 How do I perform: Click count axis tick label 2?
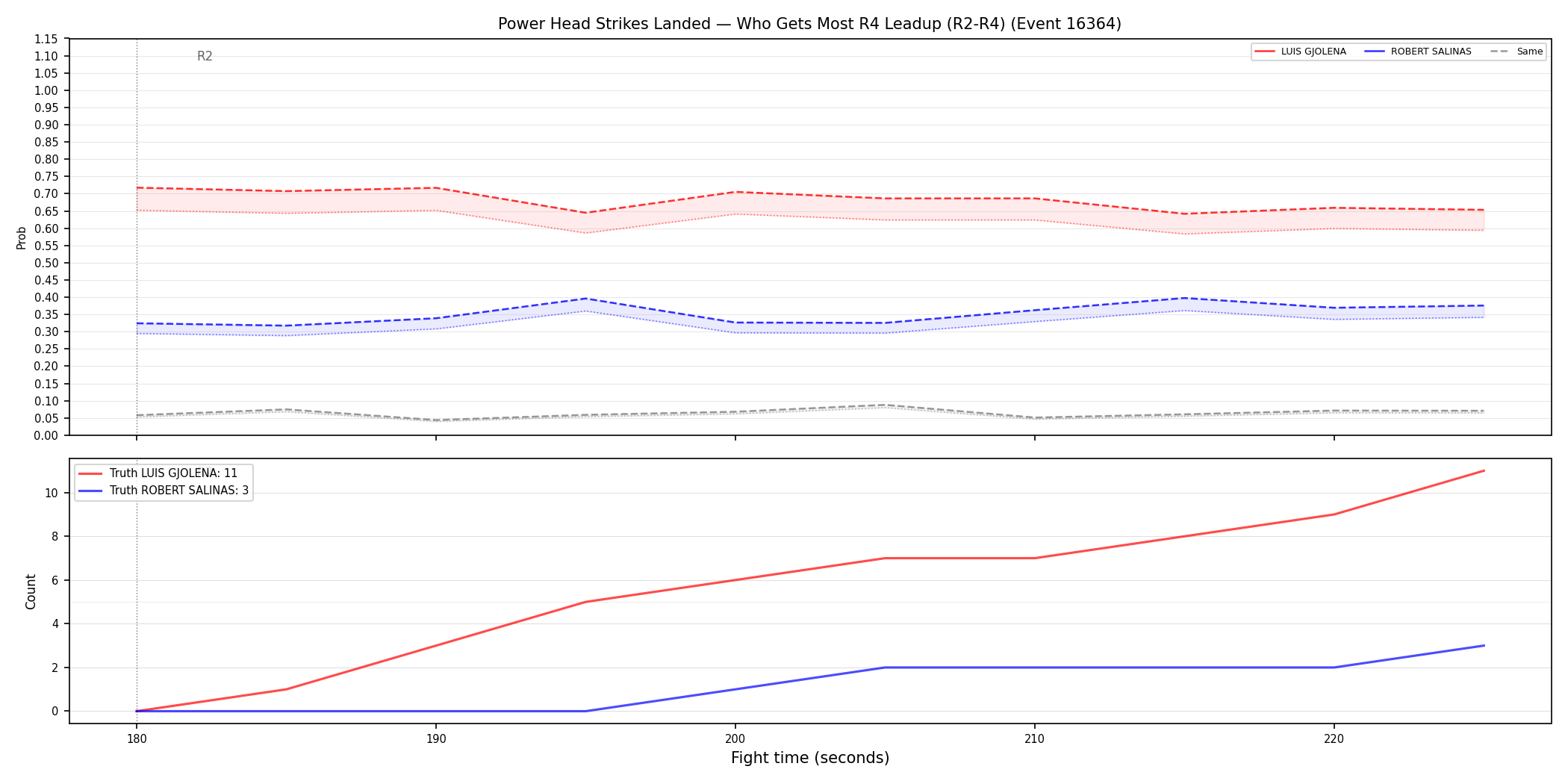[x=55, y=668]
